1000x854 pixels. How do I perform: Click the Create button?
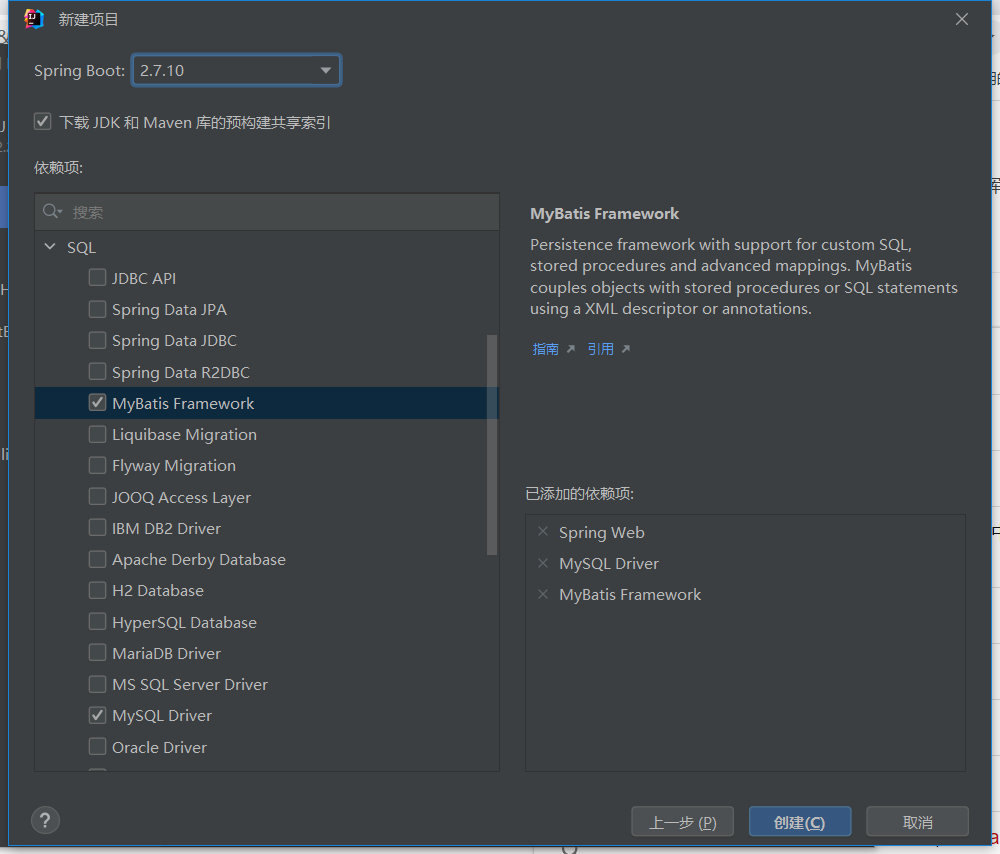click(x=800, y=821)
